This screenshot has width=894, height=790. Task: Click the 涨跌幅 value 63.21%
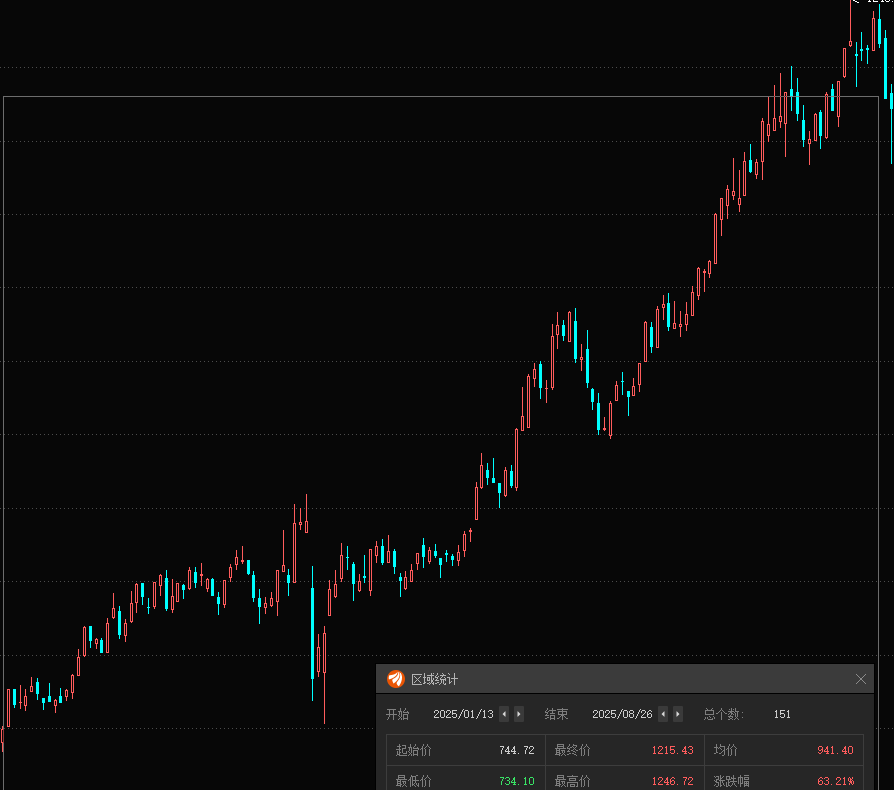835,781
